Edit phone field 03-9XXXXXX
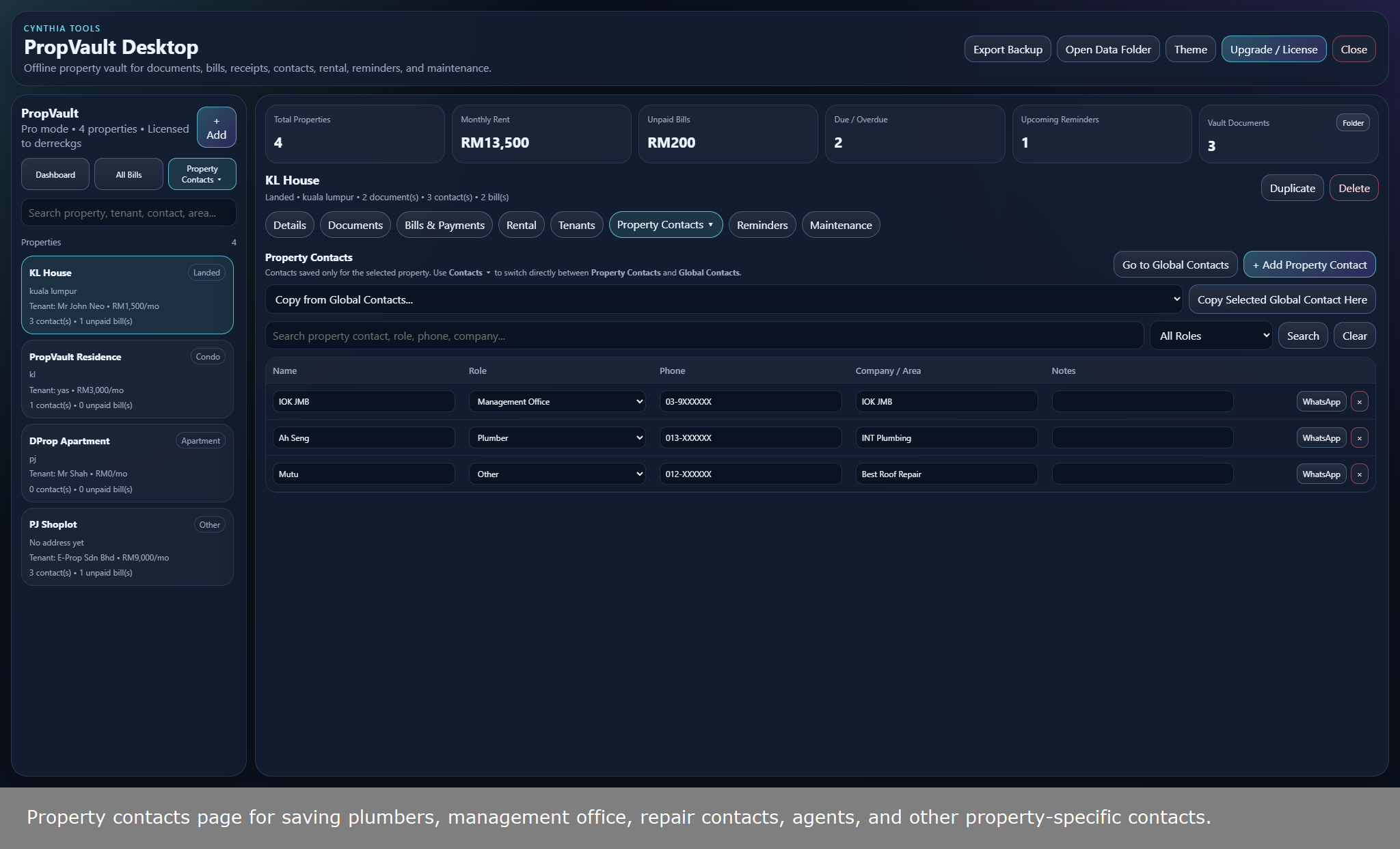The image size is (1400, 849). point(751,402)
